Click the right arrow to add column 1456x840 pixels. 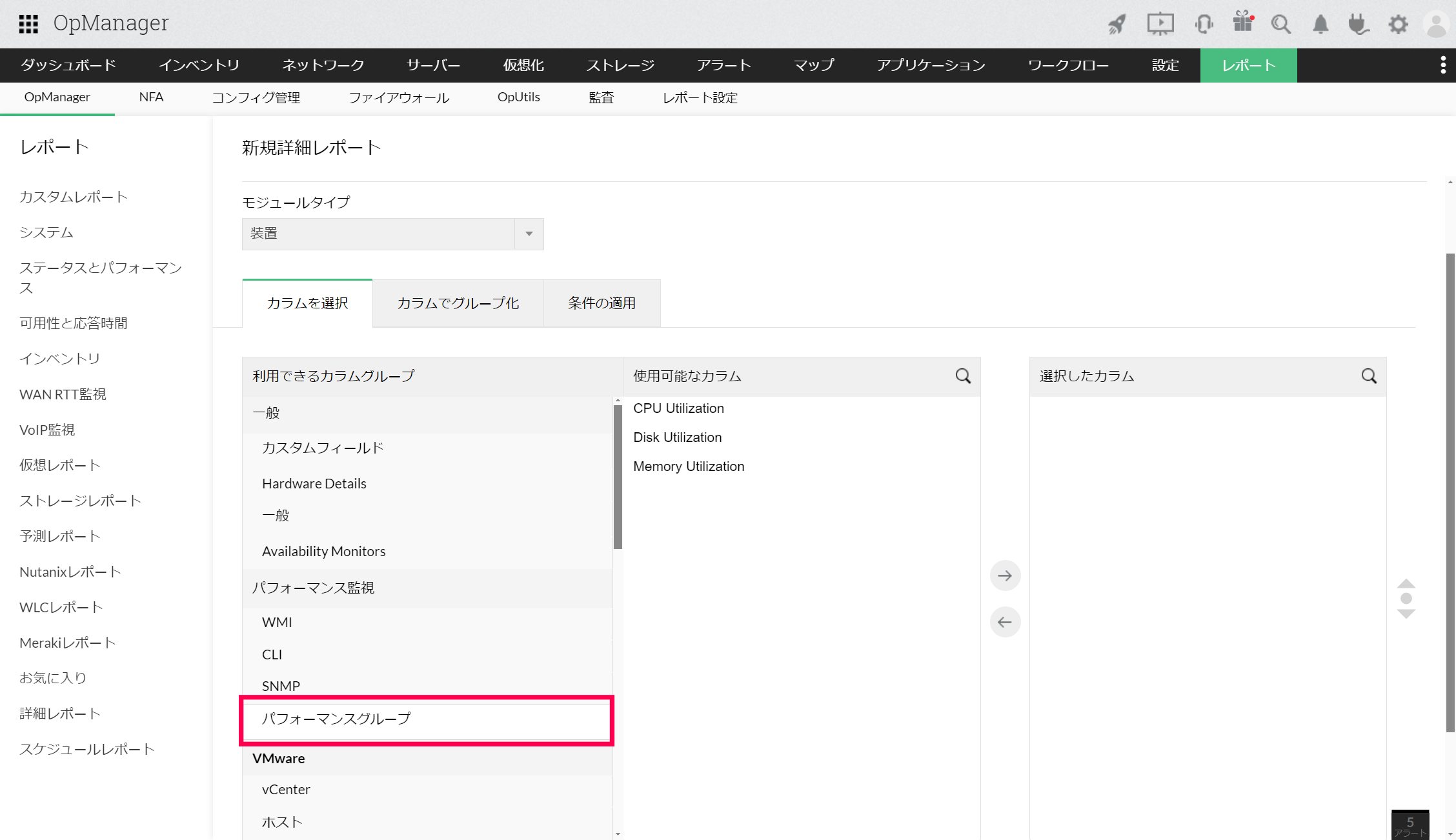point(1005,575)
